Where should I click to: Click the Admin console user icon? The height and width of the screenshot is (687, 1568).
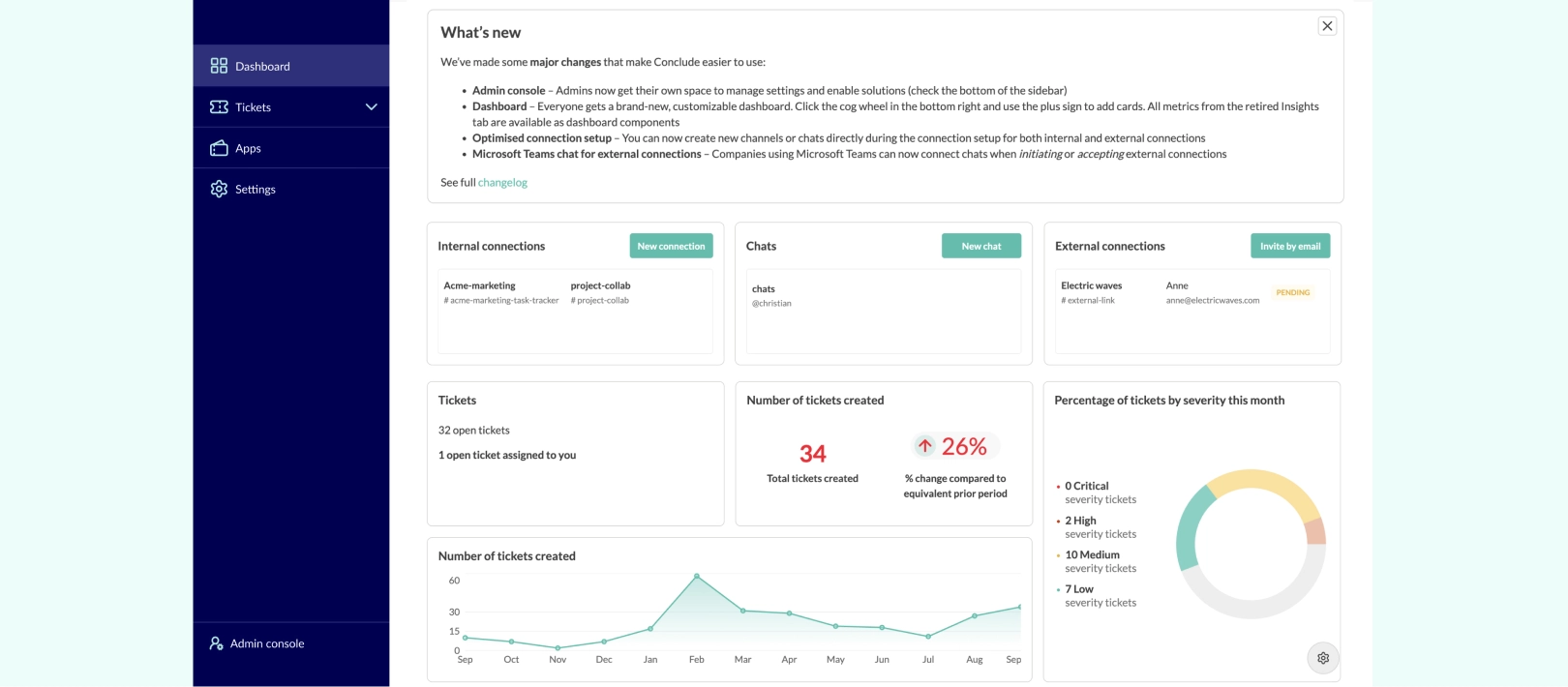[x=216, y=643]
